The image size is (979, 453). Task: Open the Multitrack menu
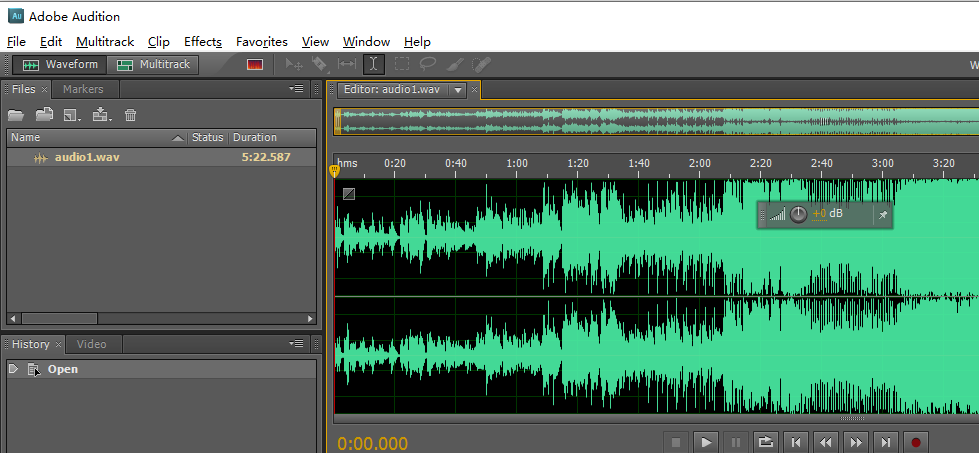coord(105,42)
